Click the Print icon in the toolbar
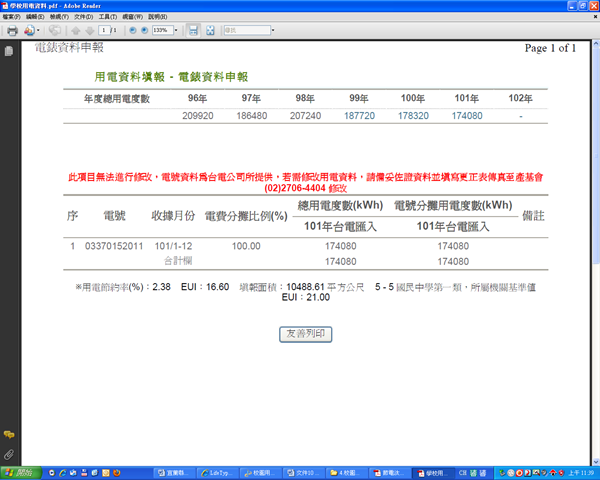600x480 pixels. (12, 30)
